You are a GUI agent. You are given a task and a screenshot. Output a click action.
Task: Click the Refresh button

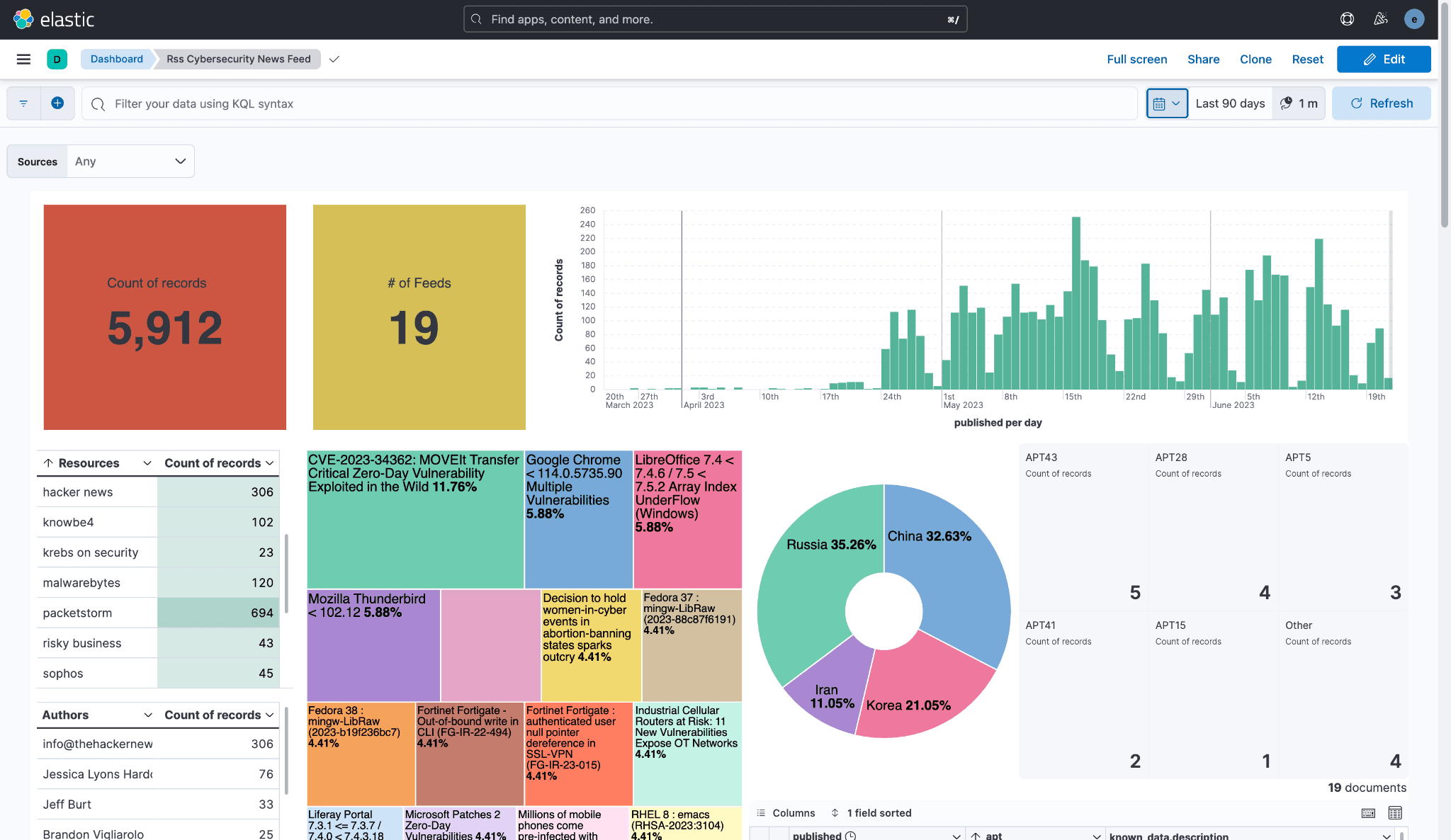1381,103
